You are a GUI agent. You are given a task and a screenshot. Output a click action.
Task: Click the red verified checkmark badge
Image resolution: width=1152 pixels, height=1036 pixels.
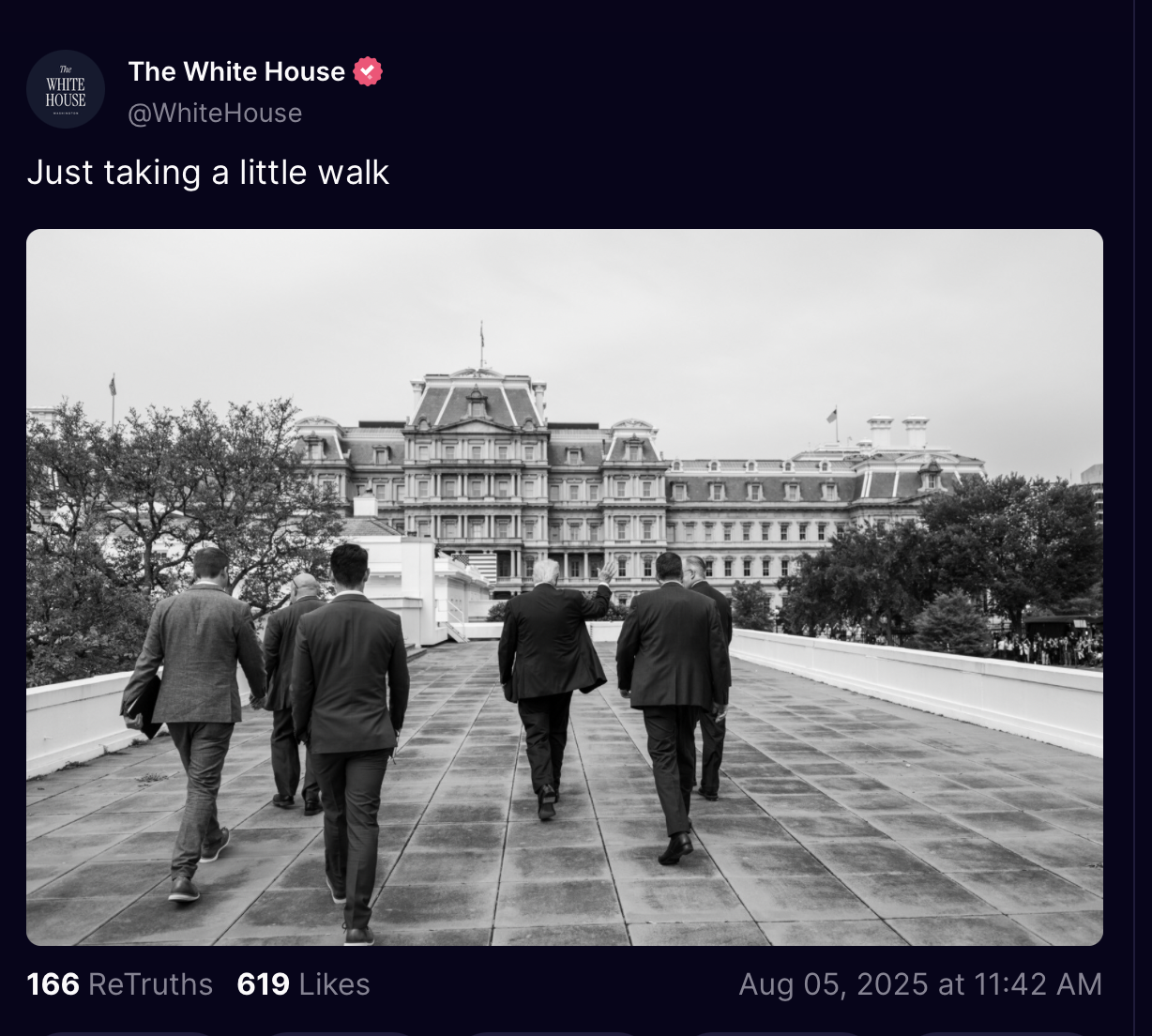(x=368, y=71)
